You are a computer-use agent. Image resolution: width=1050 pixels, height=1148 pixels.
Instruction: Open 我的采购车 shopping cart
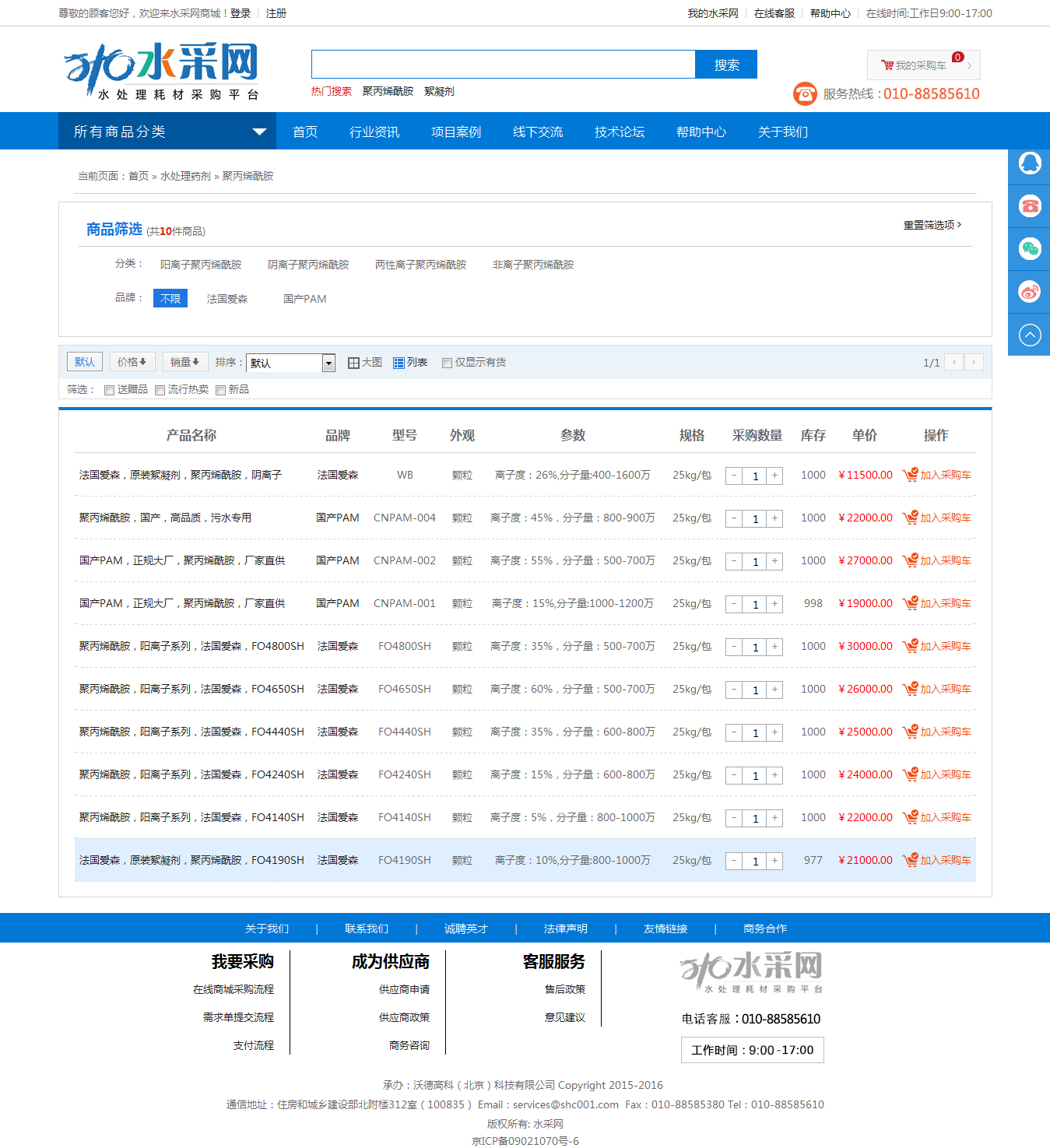(x=923, y=65)
